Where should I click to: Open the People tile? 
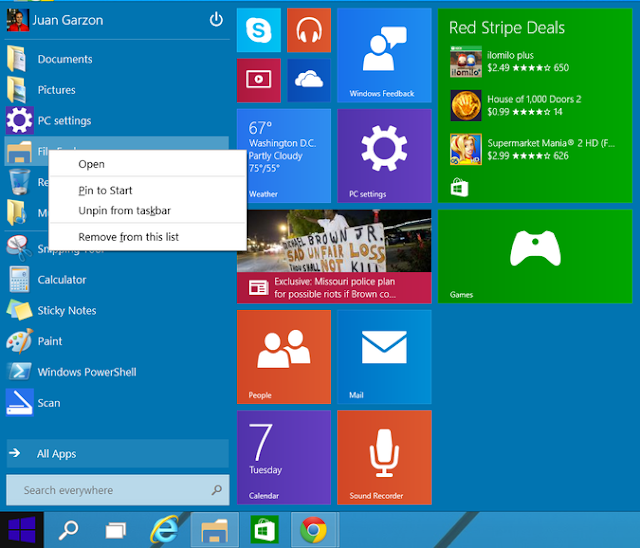[x=284, y=357]
